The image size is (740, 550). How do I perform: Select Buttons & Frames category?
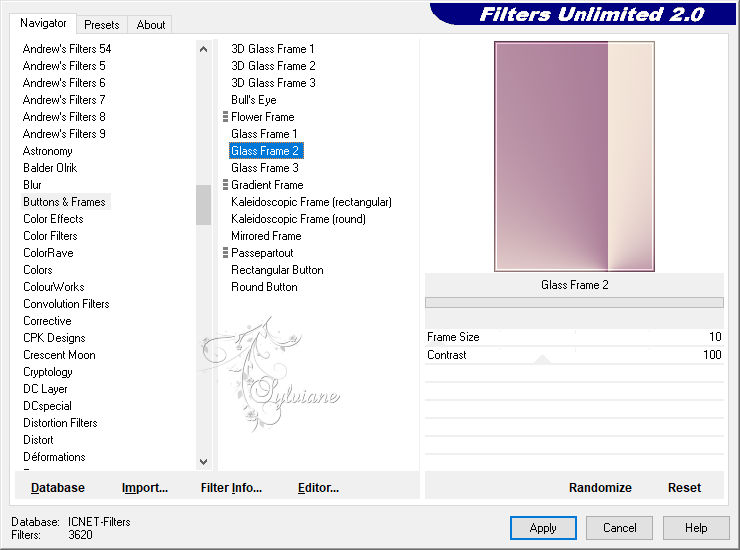coord(65,202)
